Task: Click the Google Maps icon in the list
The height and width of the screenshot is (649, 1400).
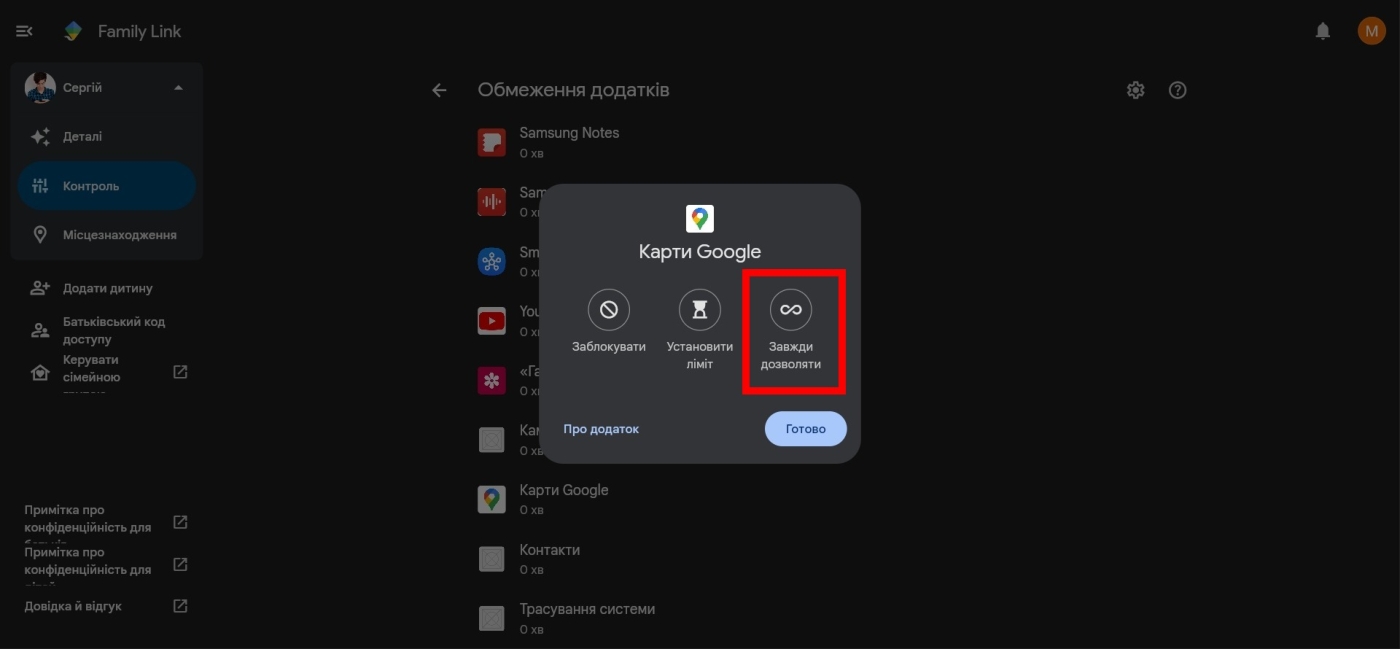Action: tap(491, 499)
